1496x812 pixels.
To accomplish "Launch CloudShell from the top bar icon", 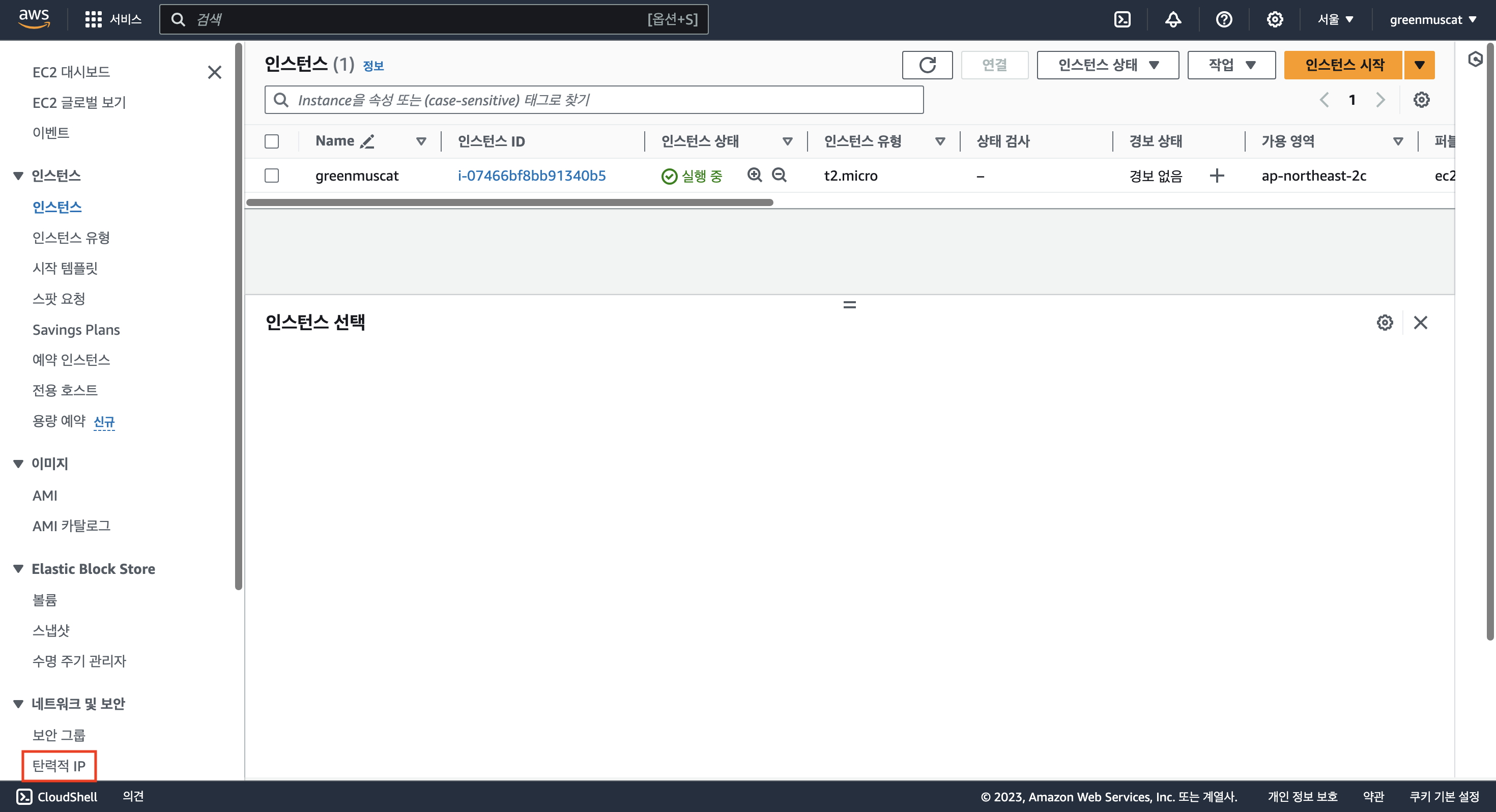I will (x=1122, y=19).
